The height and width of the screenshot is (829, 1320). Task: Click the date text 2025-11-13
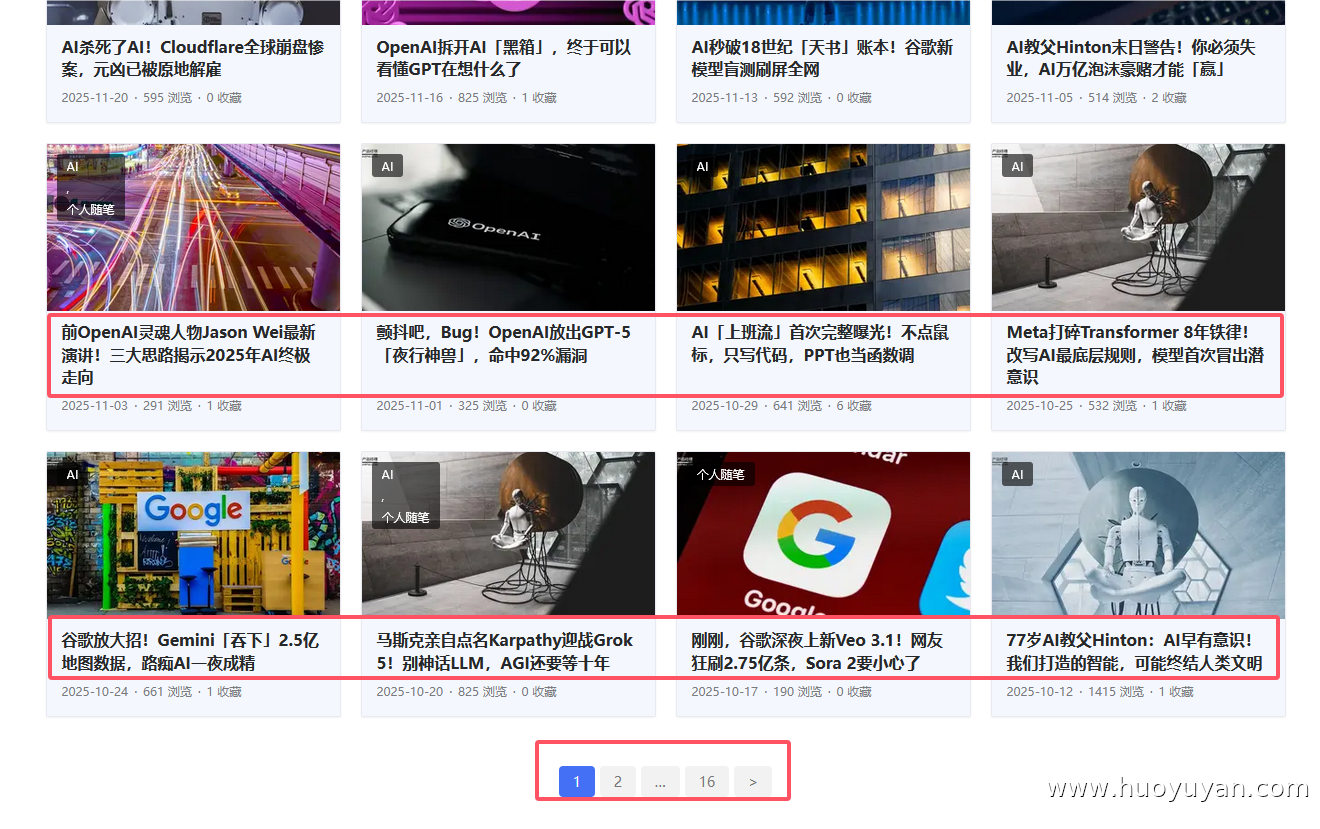pos(725,98)
